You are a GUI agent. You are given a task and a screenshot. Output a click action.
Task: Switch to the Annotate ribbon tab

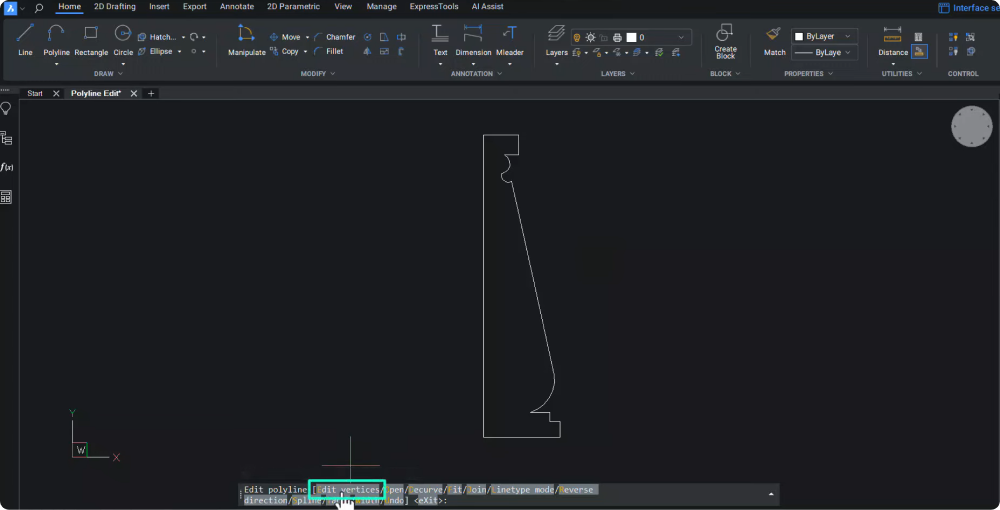[x=237, y=6]
